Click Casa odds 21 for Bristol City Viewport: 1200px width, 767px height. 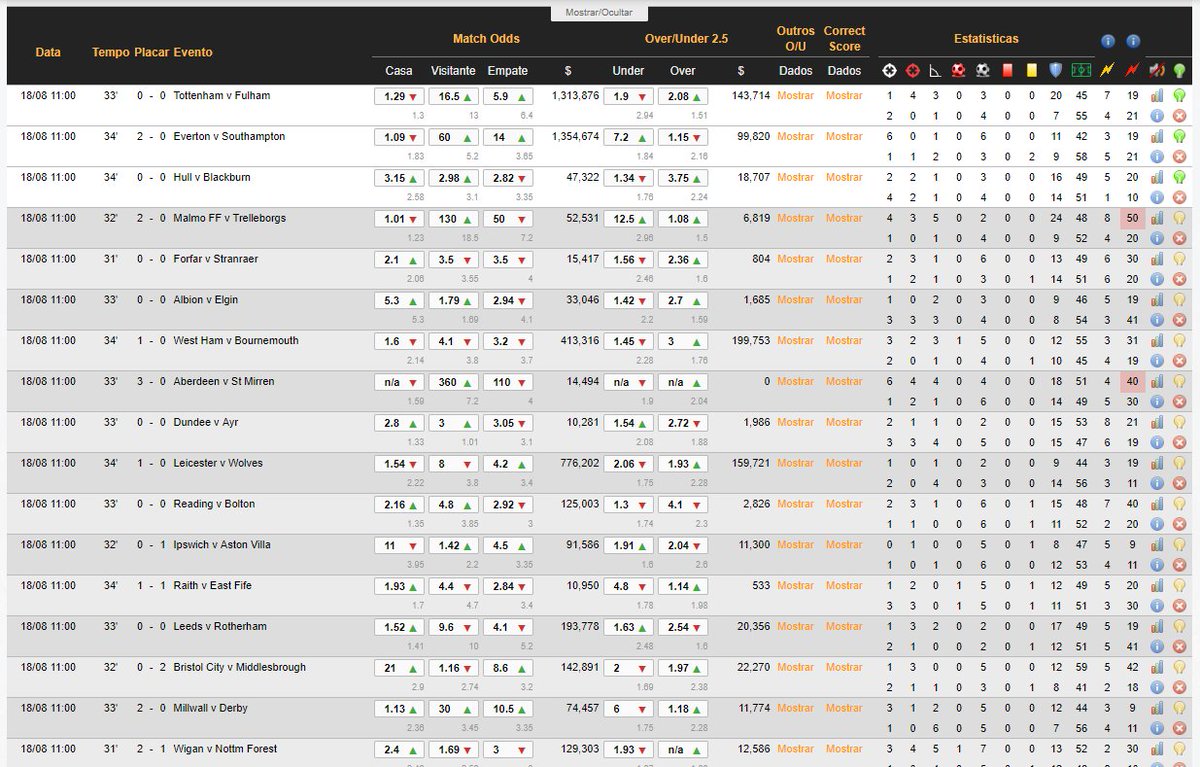click(399, 668)
